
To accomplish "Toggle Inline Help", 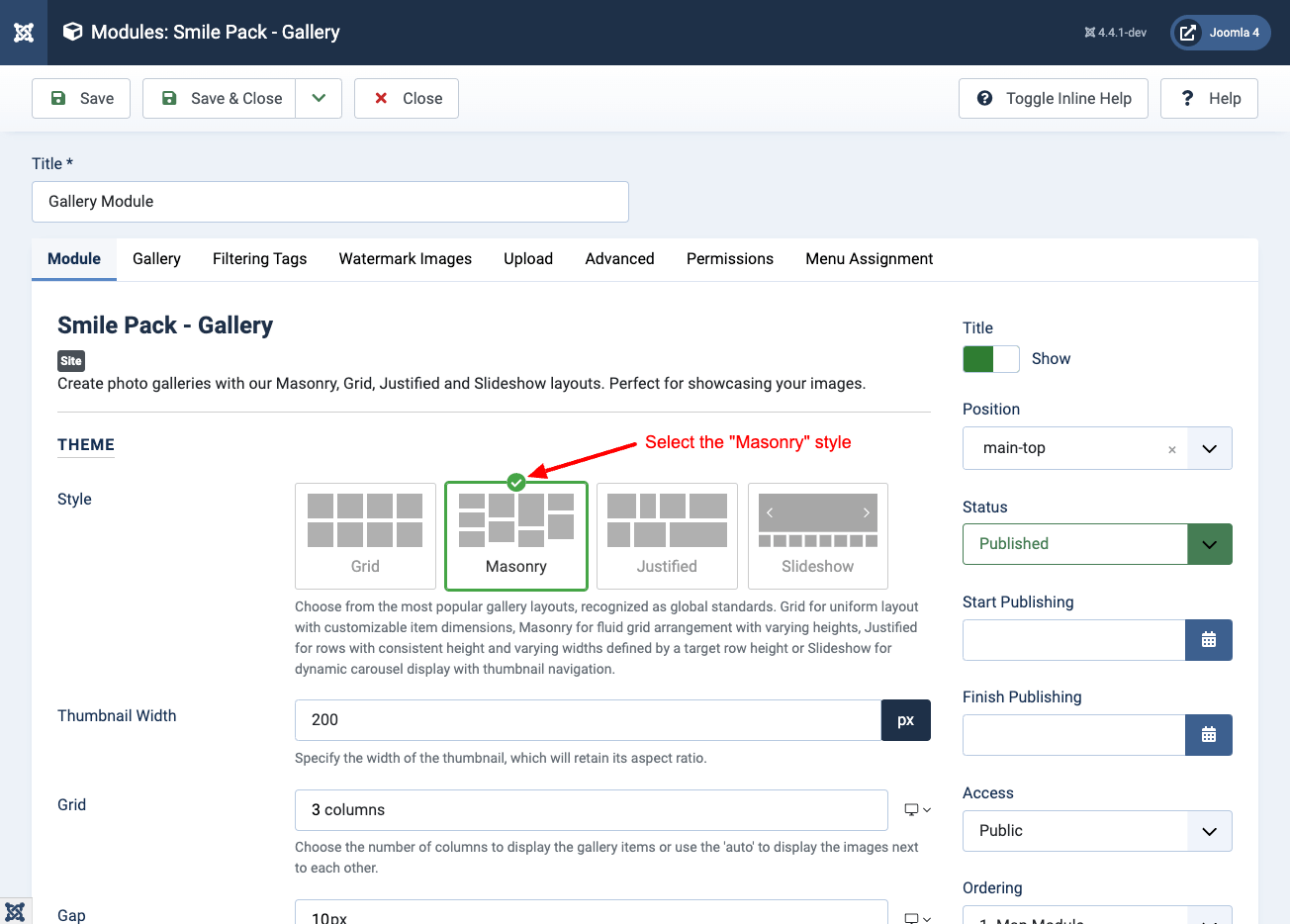I will coord(1054,98).
